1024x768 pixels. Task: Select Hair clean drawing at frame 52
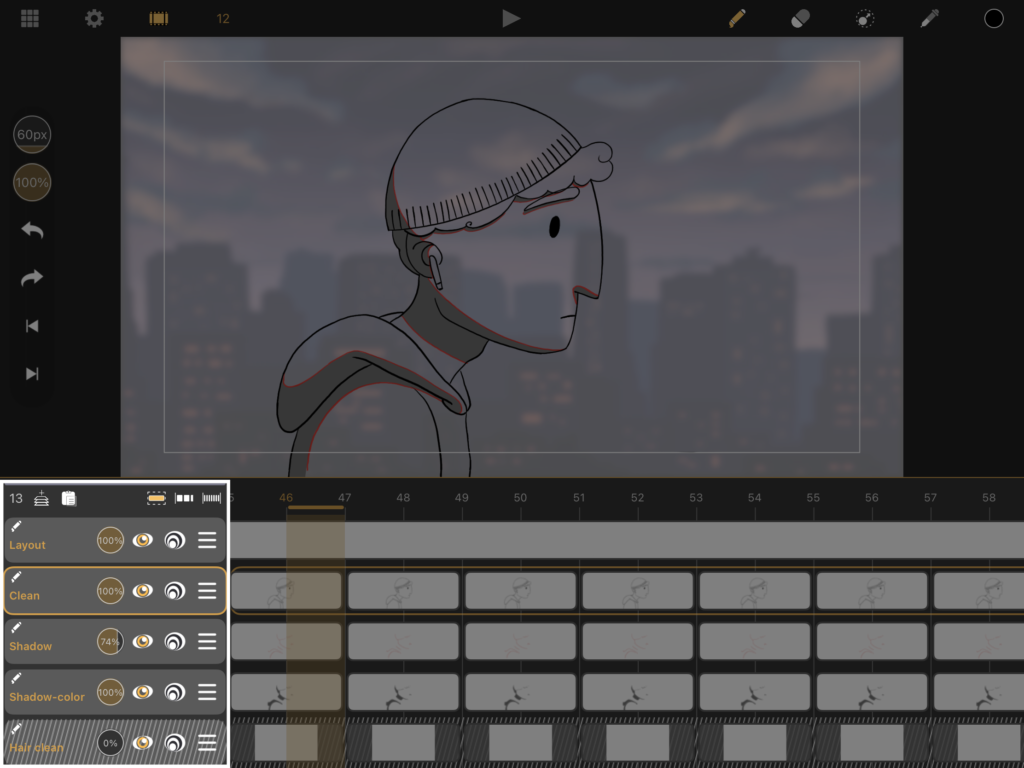(637, 743)
